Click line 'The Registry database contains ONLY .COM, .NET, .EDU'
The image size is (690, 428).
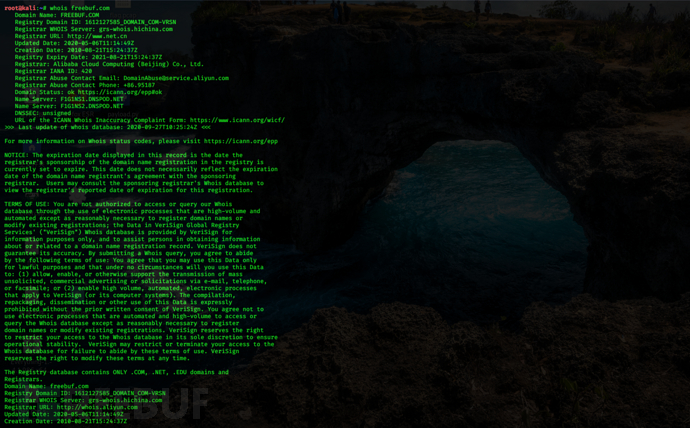pos(116,372)
